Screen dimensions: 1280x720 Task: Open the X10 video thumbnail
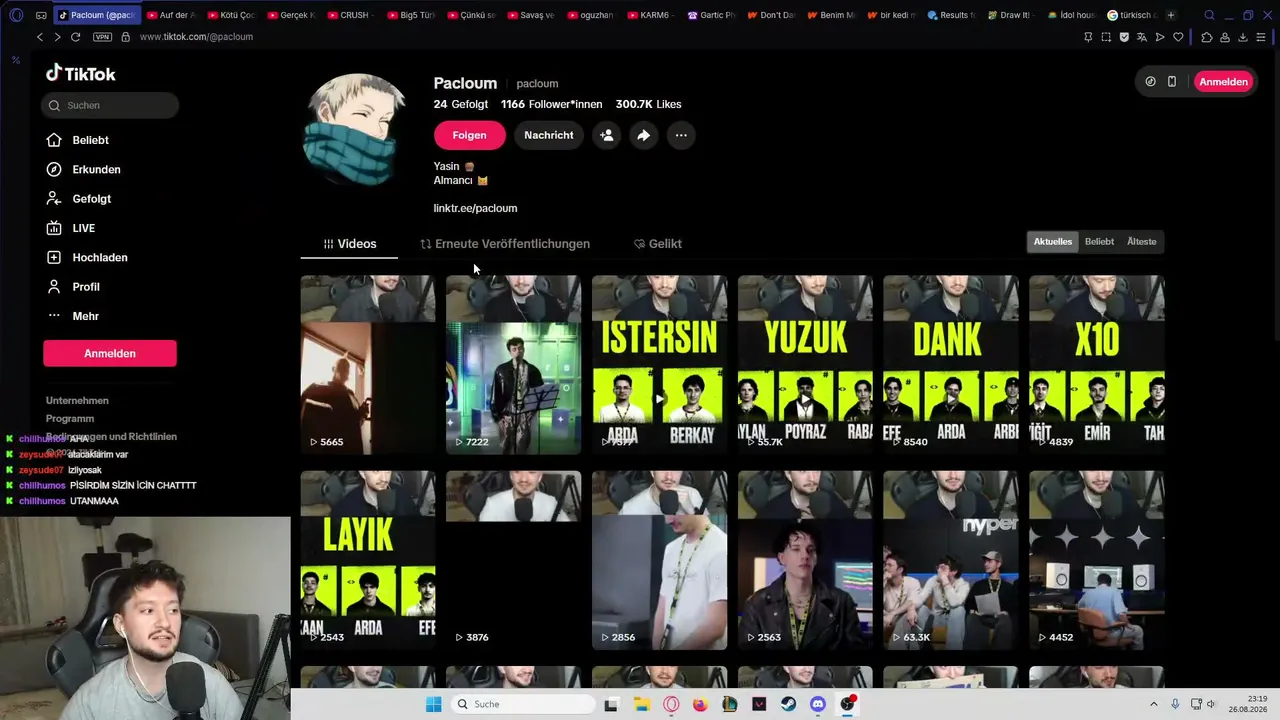coord(1096,364)
